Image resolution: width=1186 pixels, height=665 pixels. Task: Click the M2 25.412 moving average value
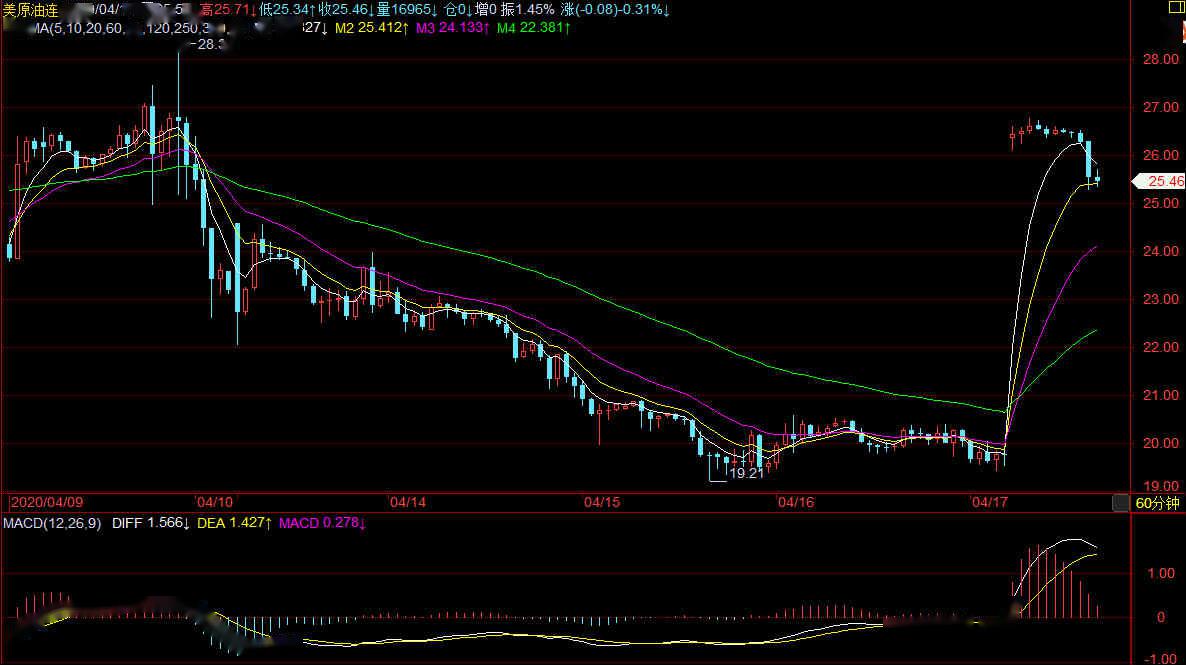click(371, 28)
